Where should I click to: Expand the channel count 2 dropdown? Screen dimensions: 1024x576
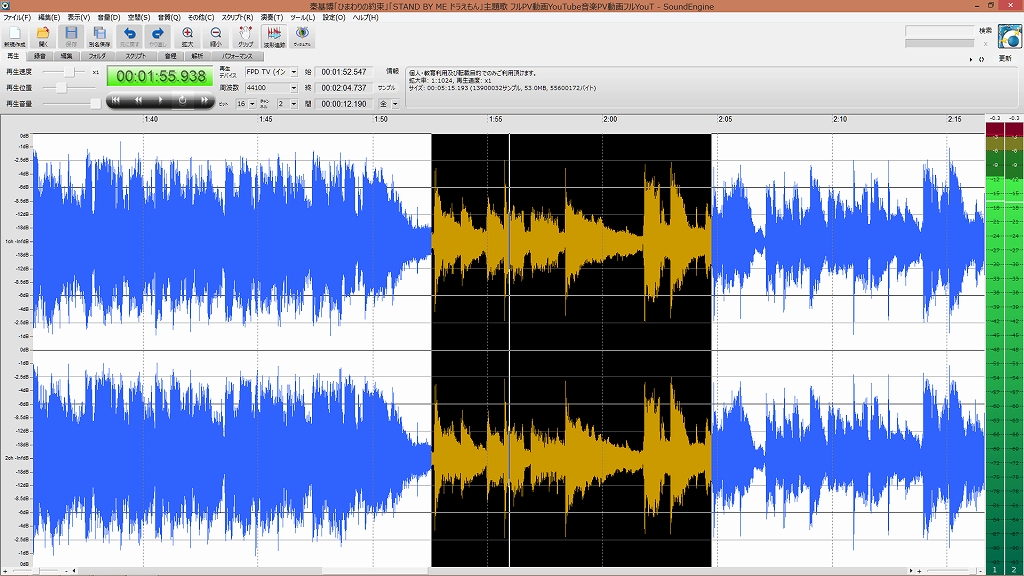(x=294, y=104)
